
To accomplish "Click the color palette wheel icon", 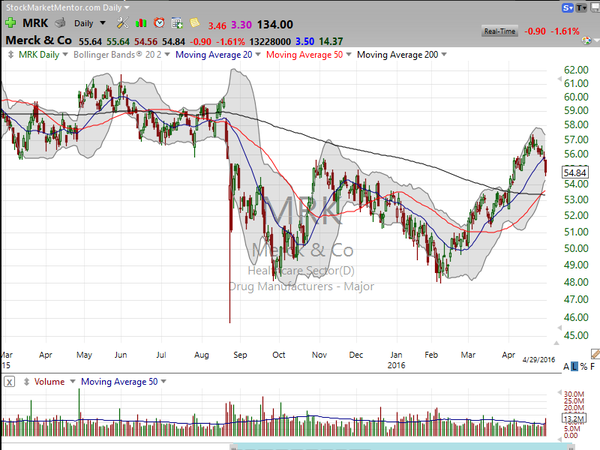I will tap(586, 40).
